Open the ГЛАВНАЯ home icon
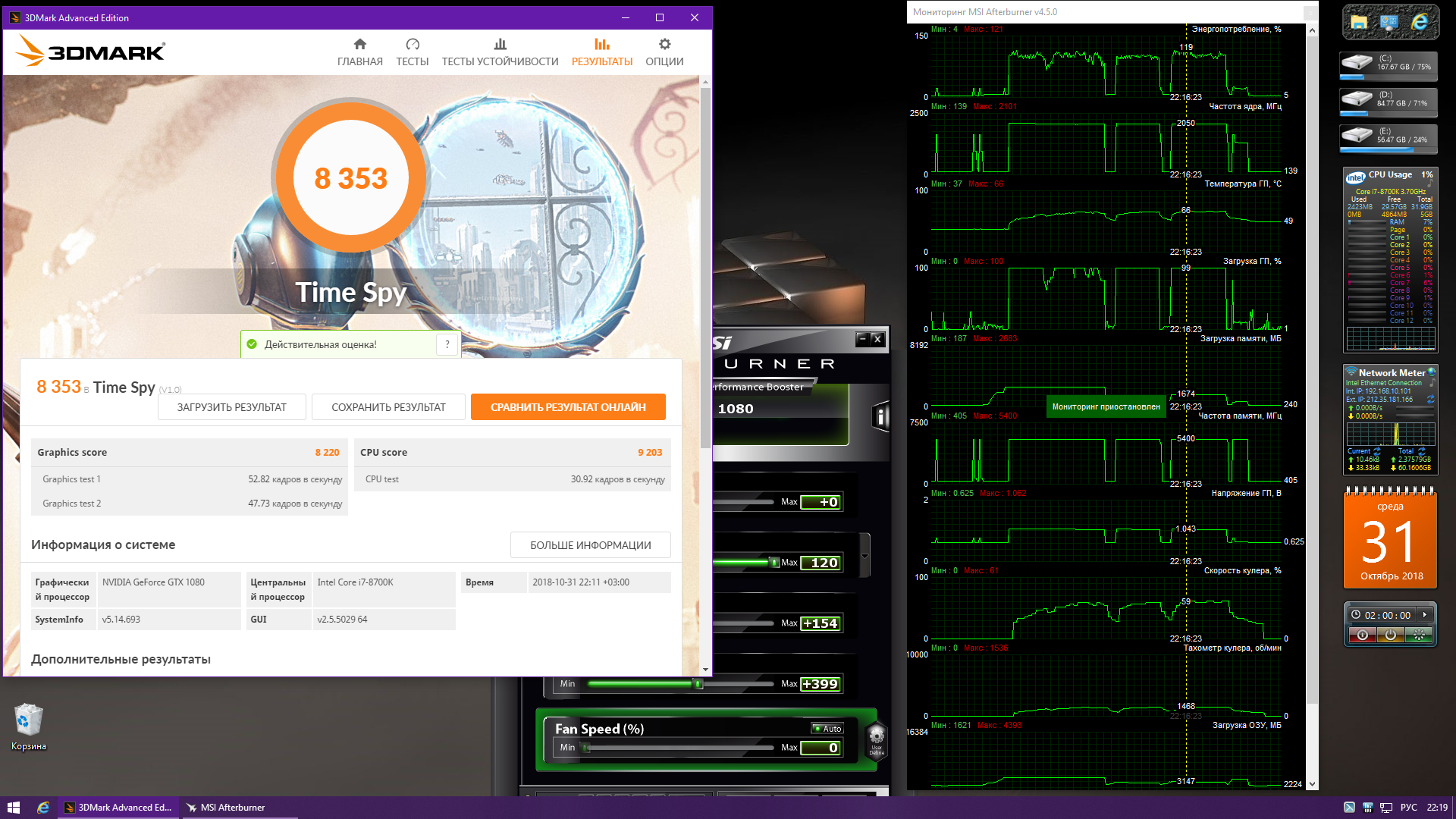Image resolution: width=1456 pixels, height=819 pixels. coord(360,45)
